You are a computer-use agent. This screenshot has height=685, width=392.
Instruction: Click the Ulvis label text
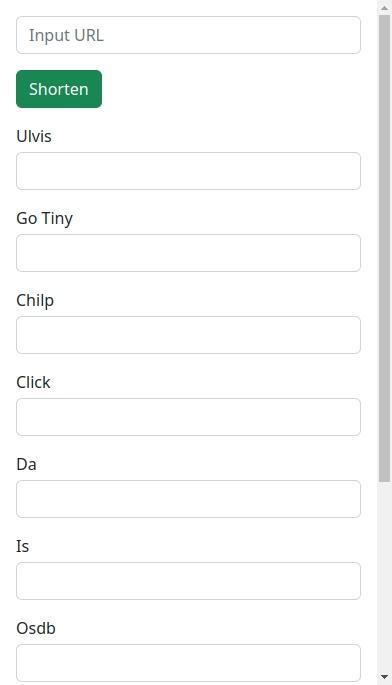pos(34,136)
